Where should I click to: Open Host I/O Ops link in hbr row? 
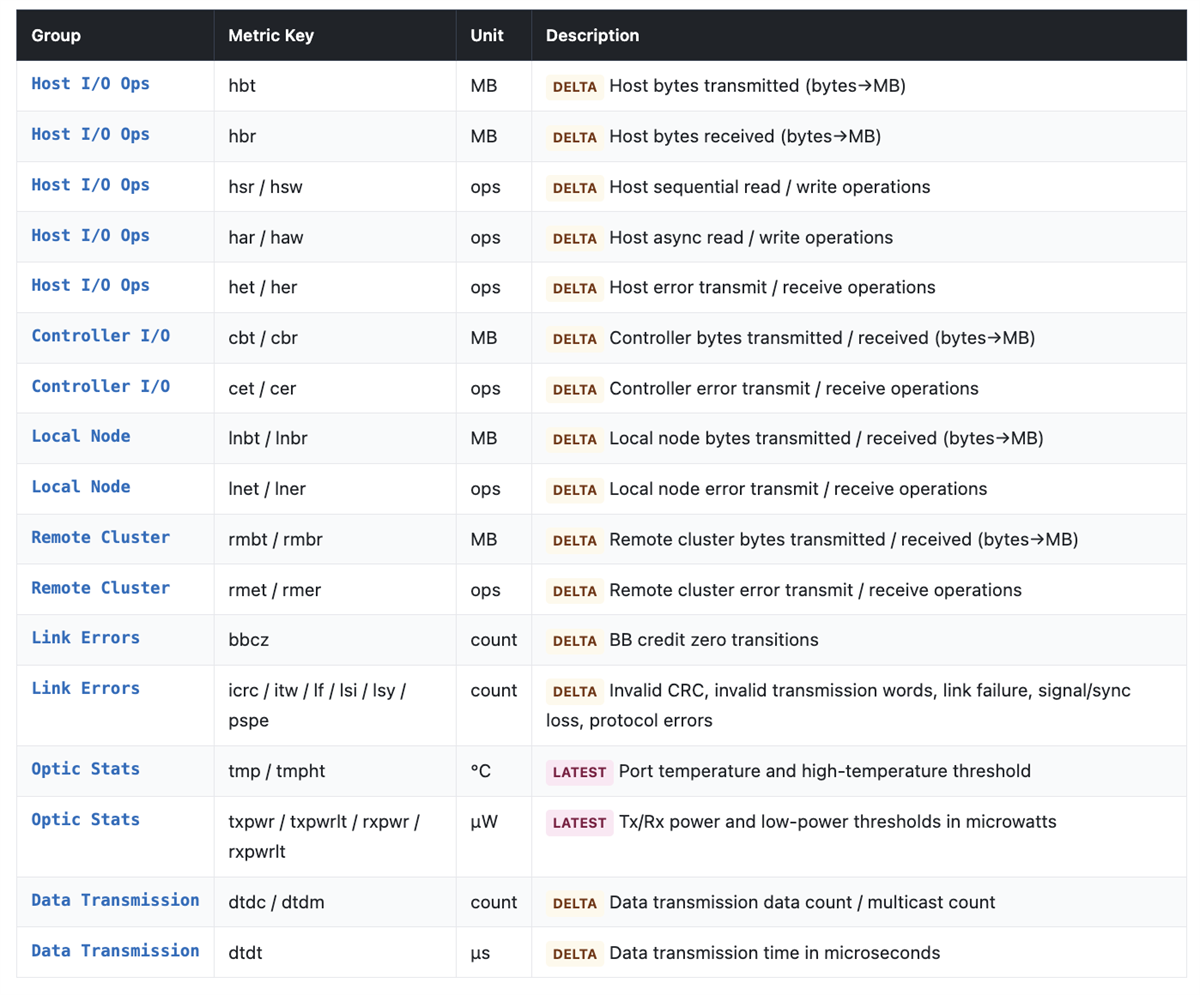coord(91,134)
